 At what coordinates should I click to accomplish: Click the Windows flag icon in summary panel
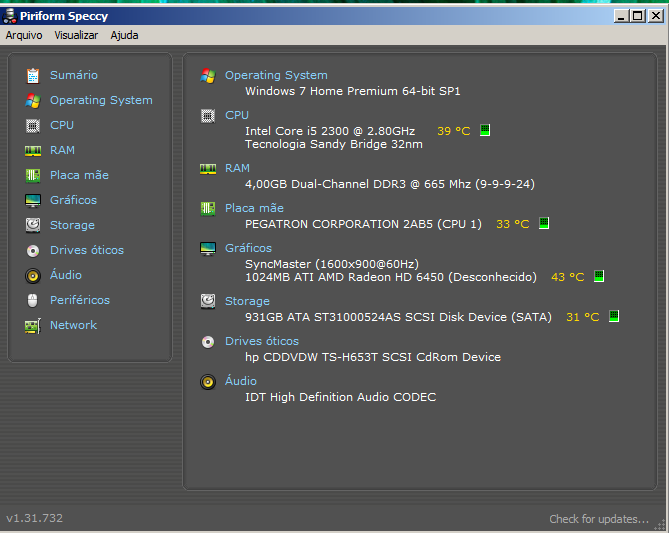208,76
